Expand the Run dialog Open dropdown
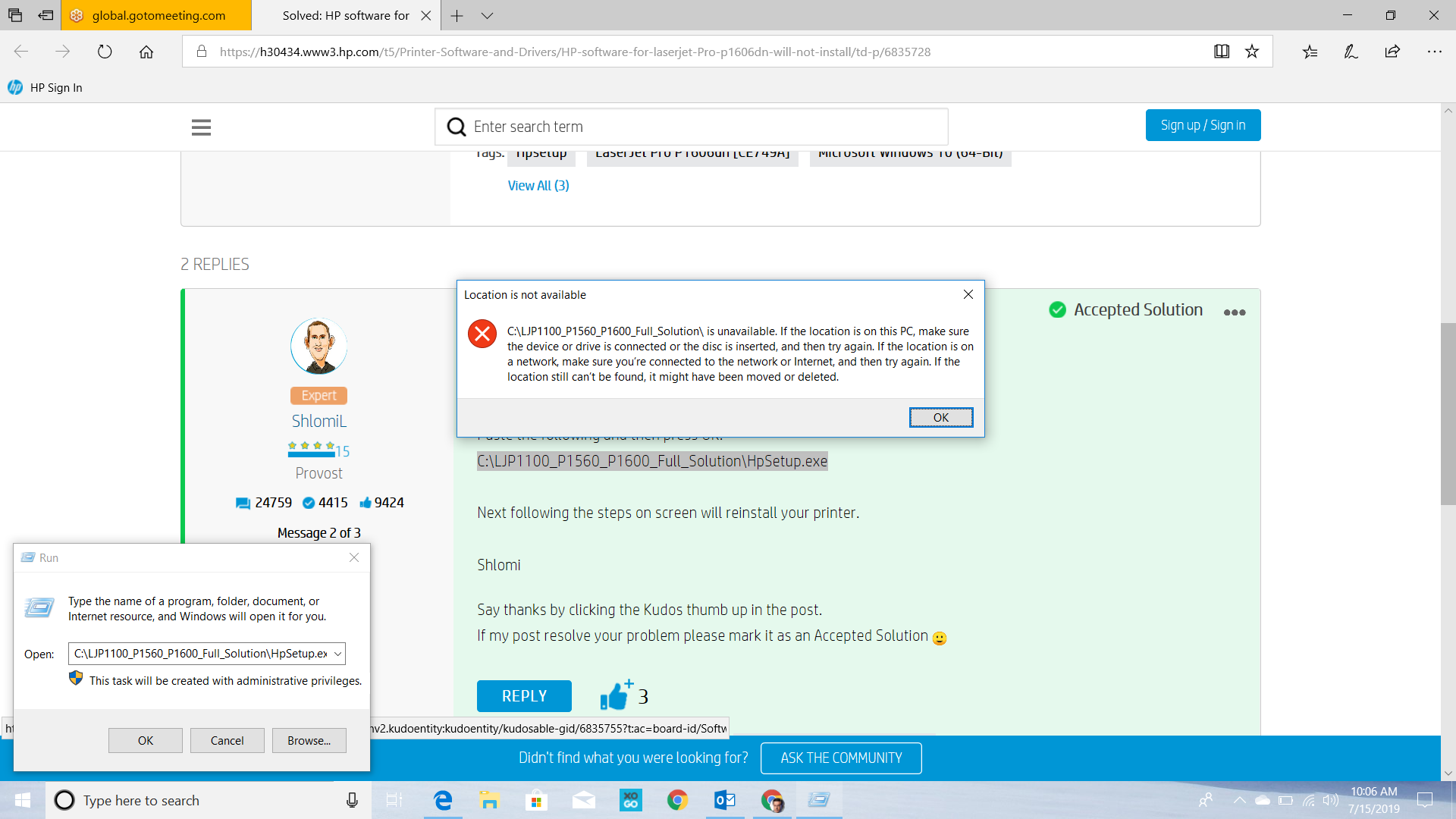The width and height of the screenshot is (1456, 819). (x=337, y=654)
